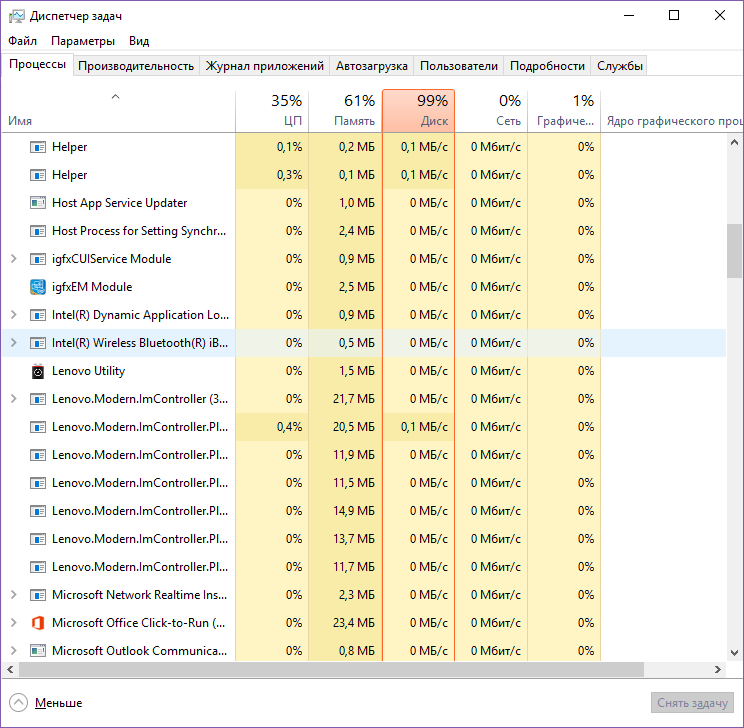
Task: Click the Microsoft Network Realtime Inspection icon
Action: click(38, 595)
